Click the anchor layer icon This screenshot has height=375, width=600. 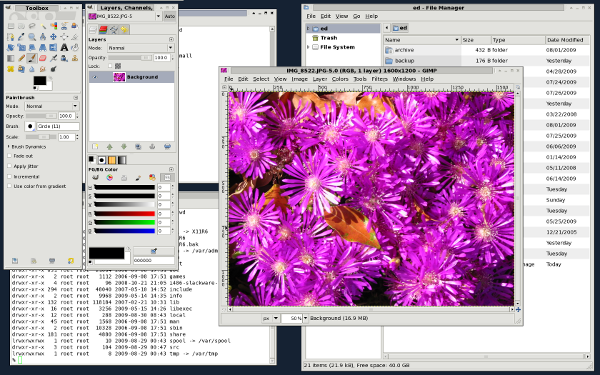pos(152,147)
